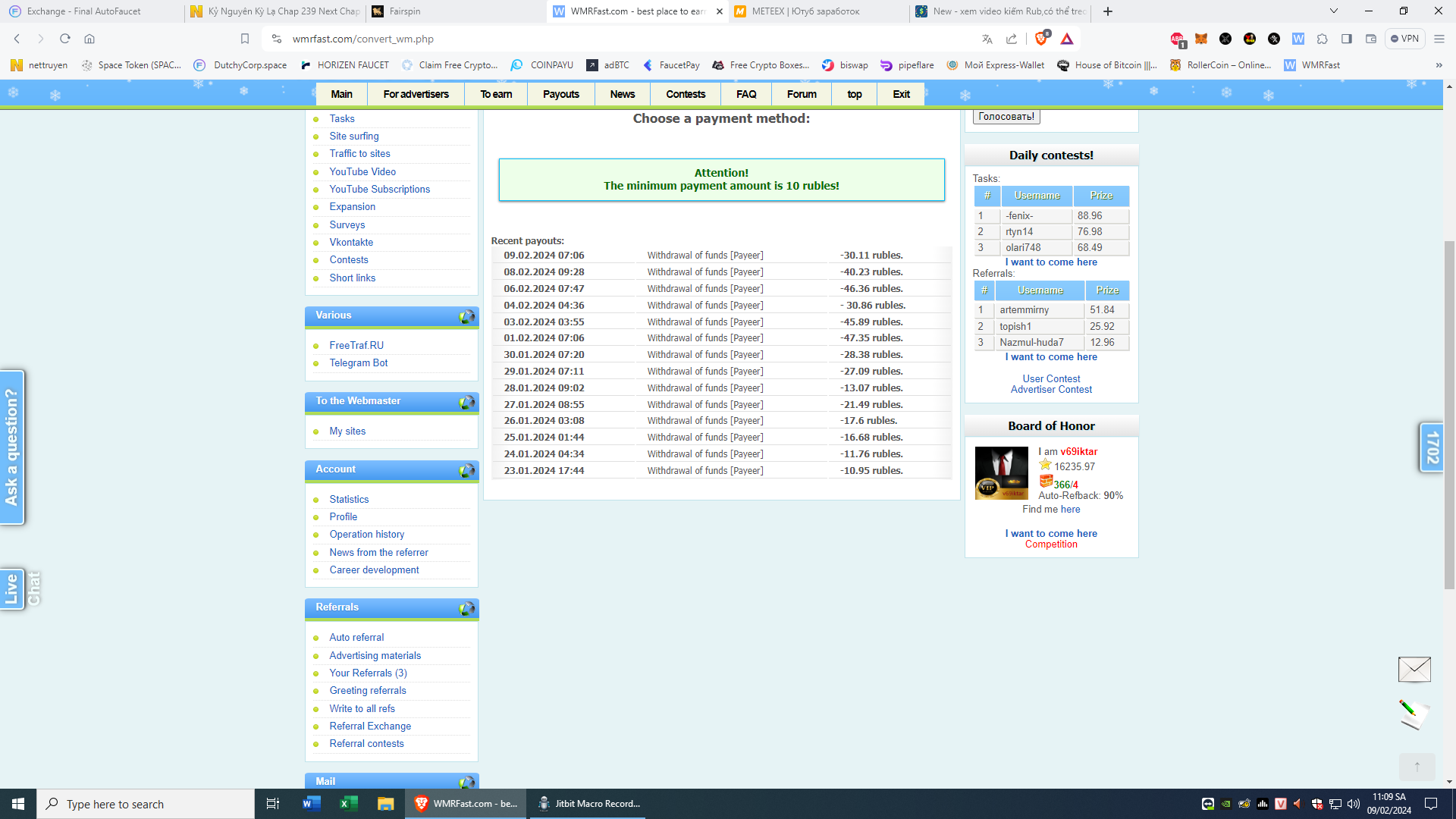Screen dimensions: 1456x819
Task: Click the bookmark page icon
Action: click(244, 39)
